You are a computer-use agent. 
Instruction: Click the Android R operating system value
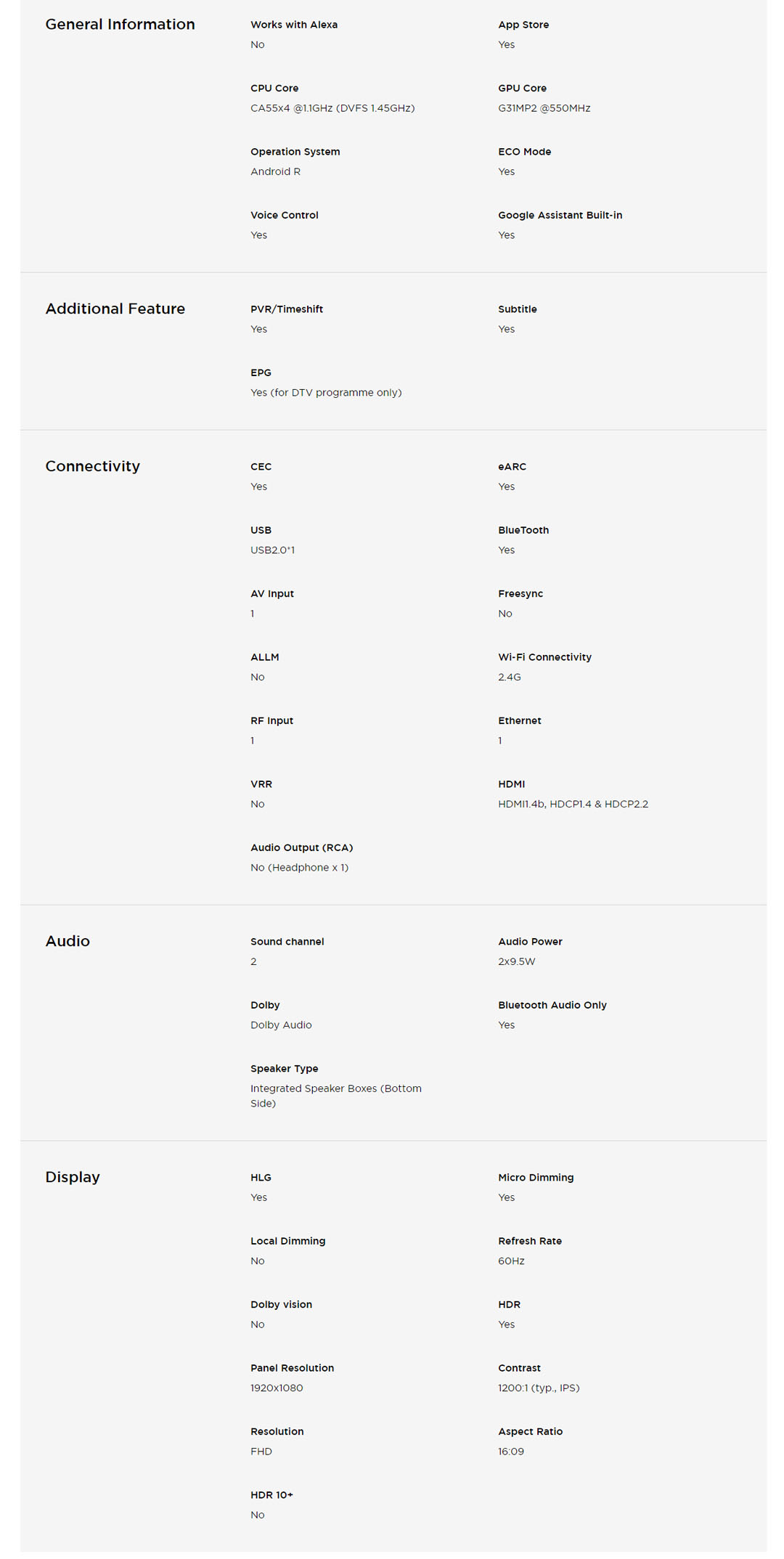(x=275, y=172)
